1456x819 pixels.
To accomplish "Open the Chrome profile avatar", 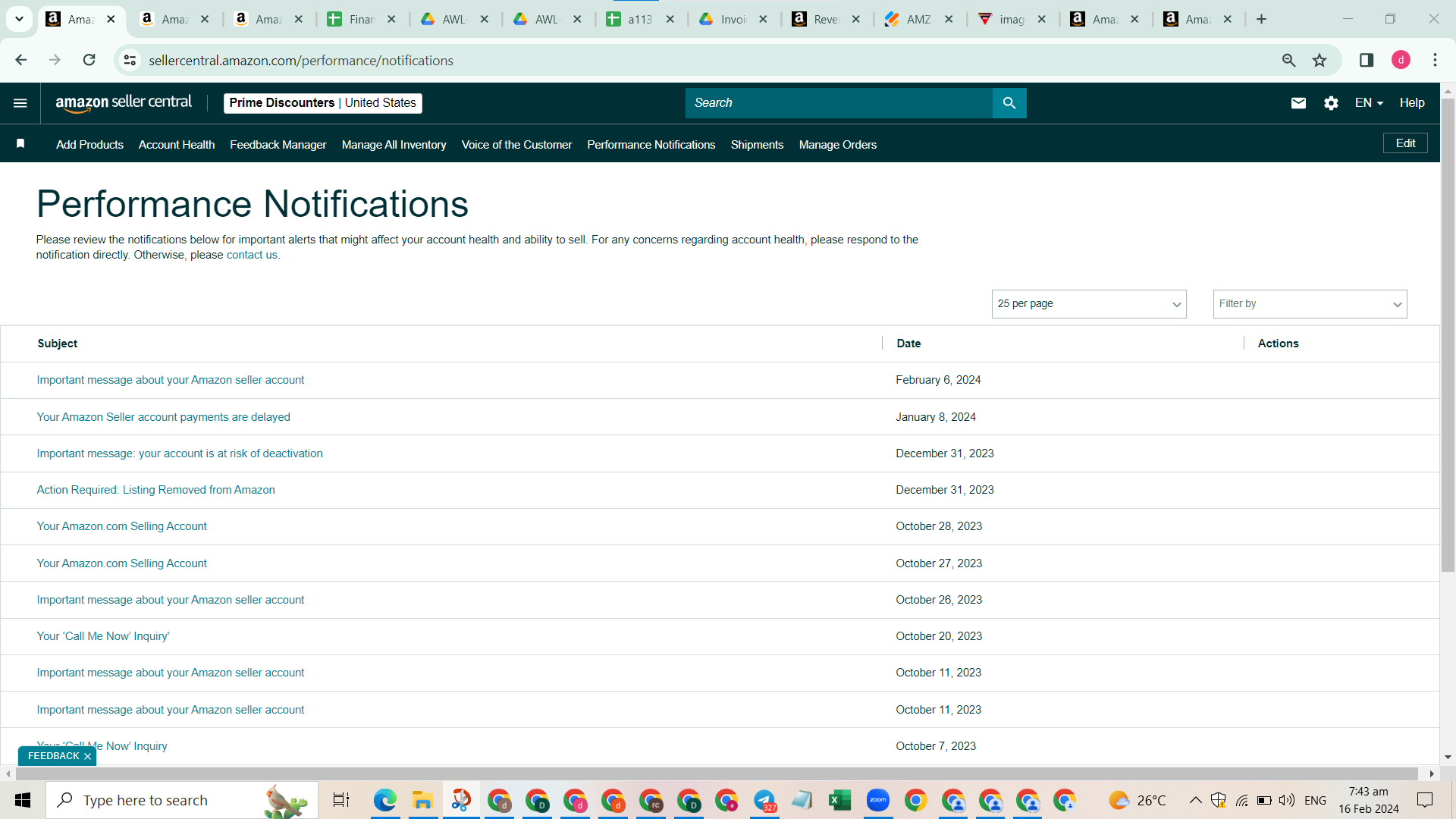I will (x=1401, y=60).
